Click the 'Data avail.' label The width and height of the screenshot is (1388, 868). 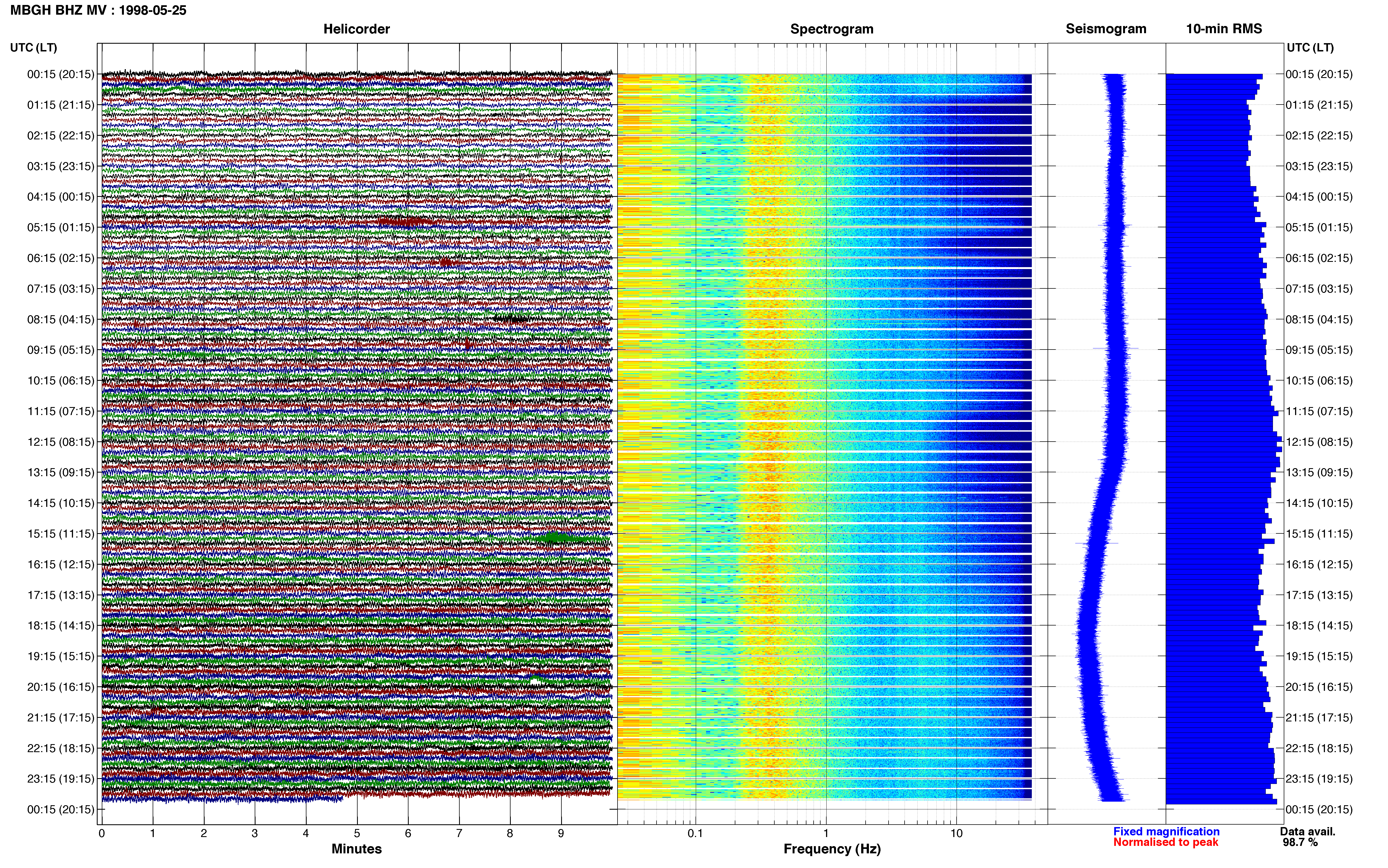coord(1308,831)
